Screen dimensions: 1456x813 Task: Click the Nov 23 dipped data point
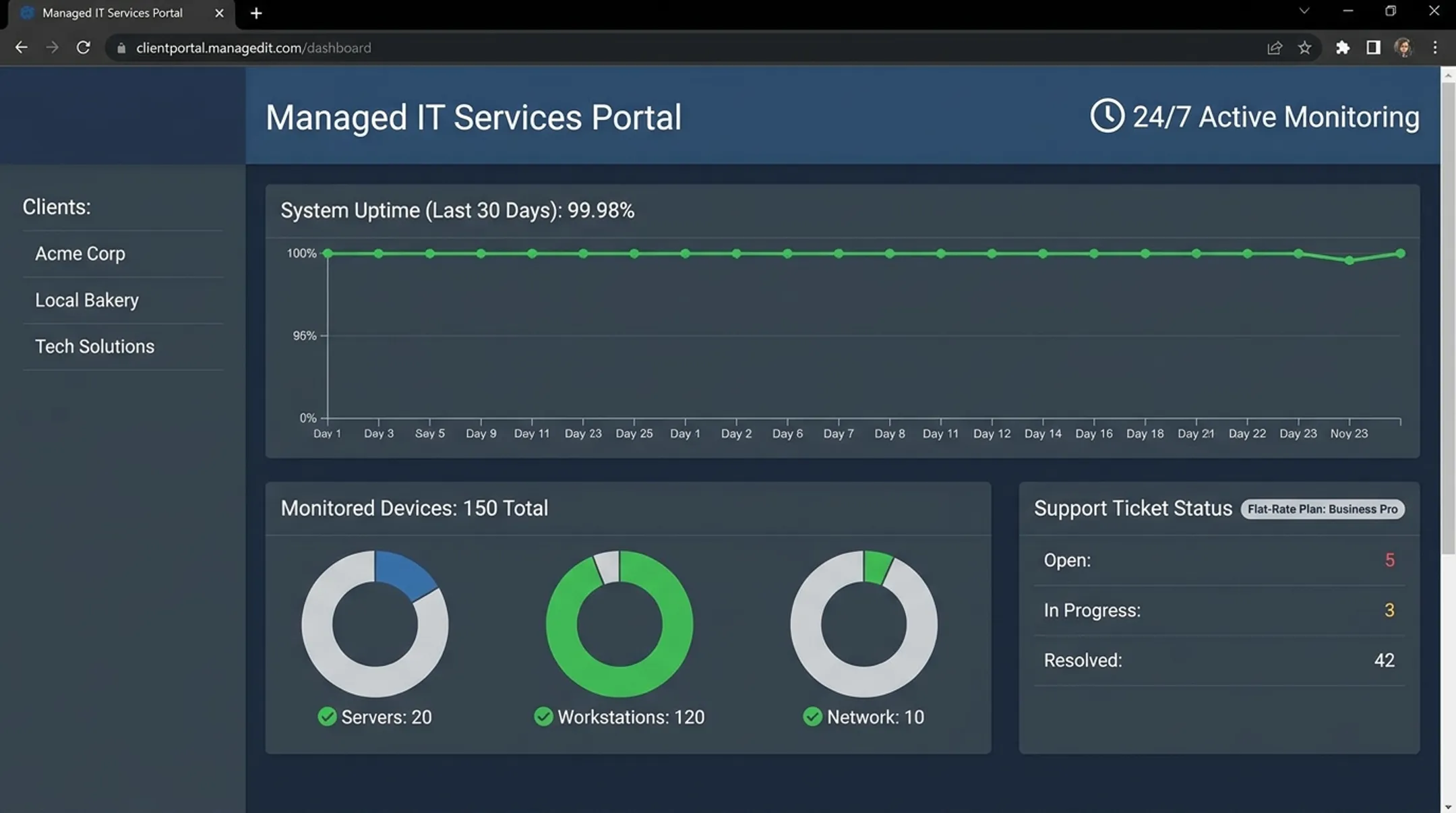click(x=1349, y=260)
